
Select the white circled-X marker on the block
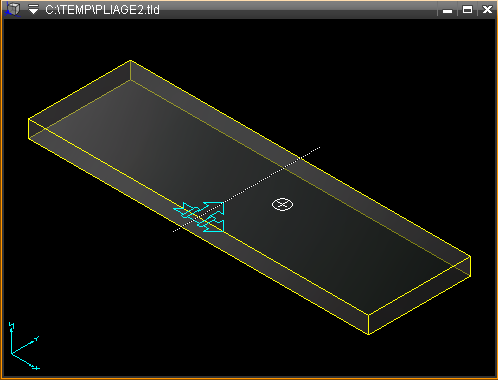click(282, 204)
